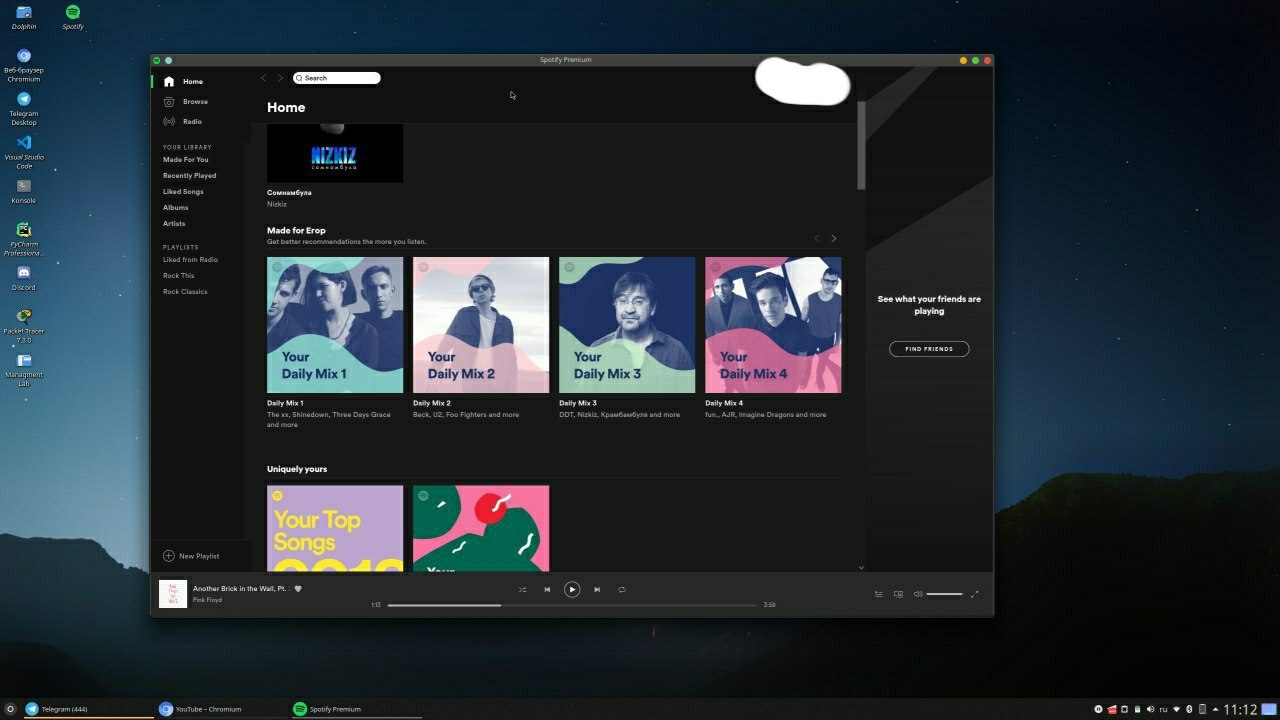Enter full screen view in the player
Viewport: 1280px width, 720px height.
(x=975, y=594)
